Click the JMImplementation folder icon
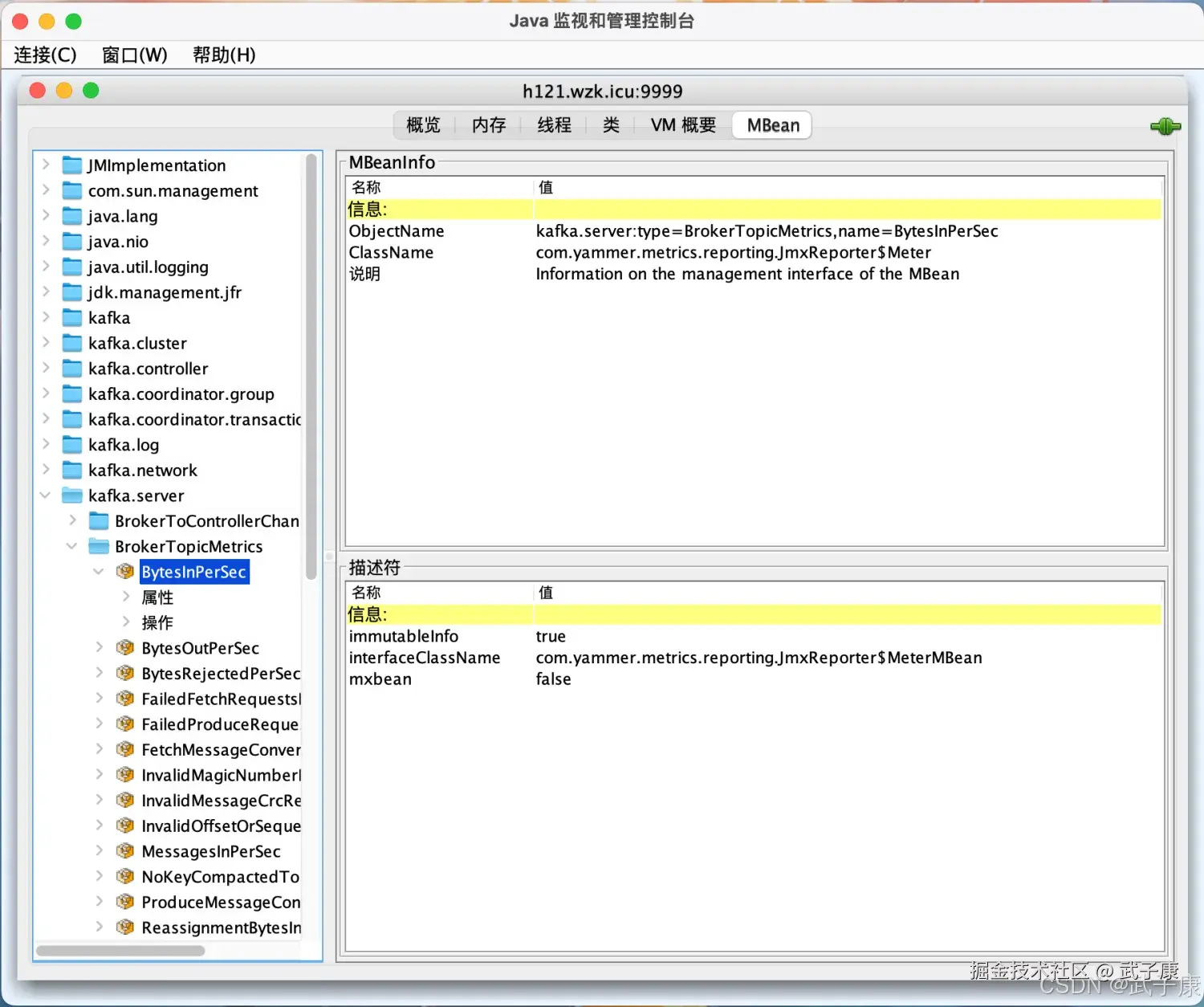 (x=72, y=165)
